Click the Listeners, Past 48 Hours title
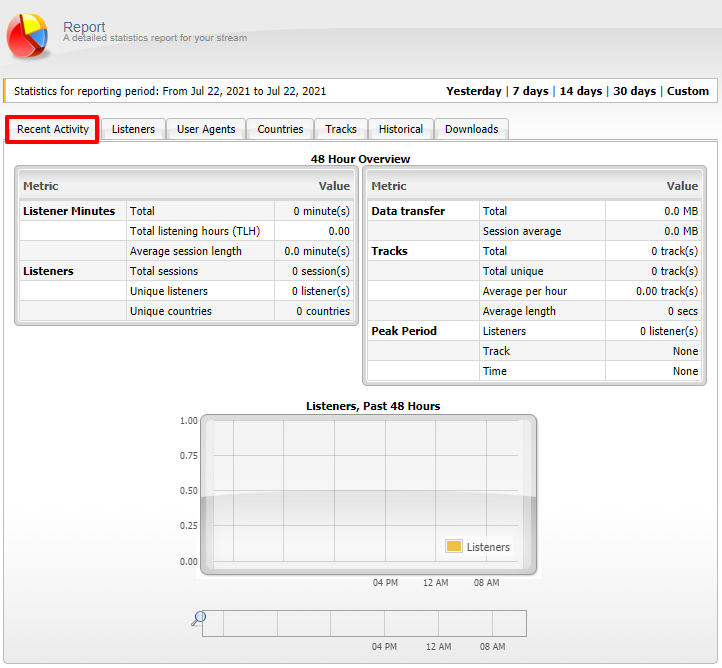 click(373, 406)
